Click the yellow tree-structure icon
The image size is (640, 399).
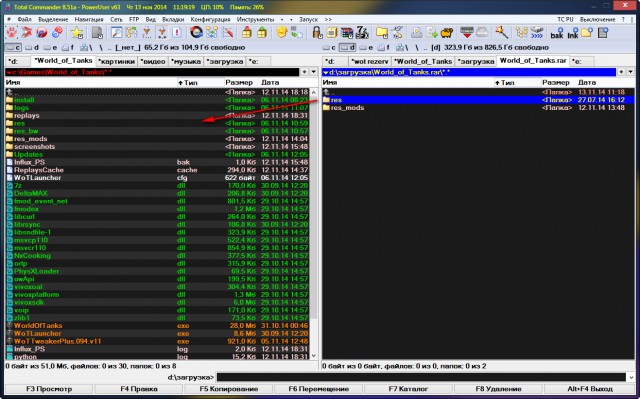tap(521, 33)
